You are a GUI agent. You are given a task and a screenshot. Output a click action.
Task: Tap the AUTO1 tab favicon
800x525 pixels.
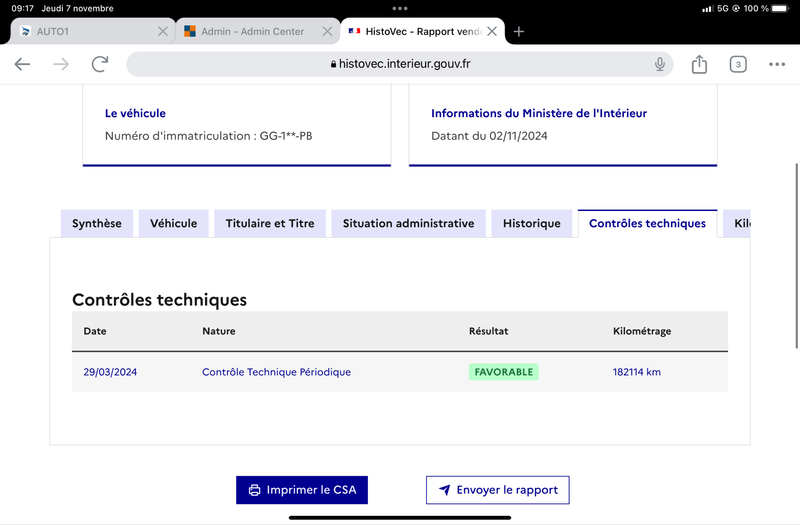pos(25,31)
